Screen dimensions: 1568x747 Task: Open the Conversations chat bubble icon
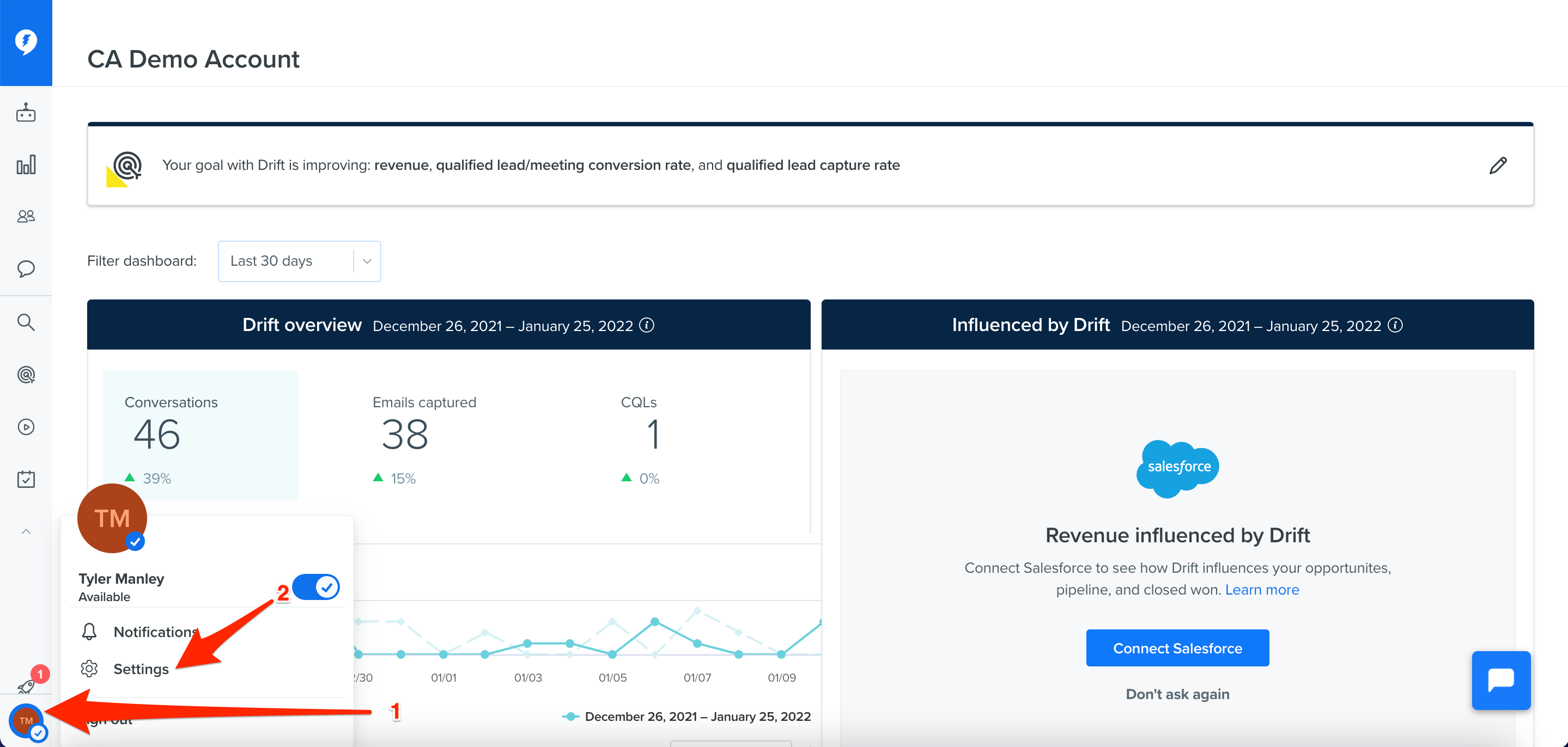[x=26, y=269]
